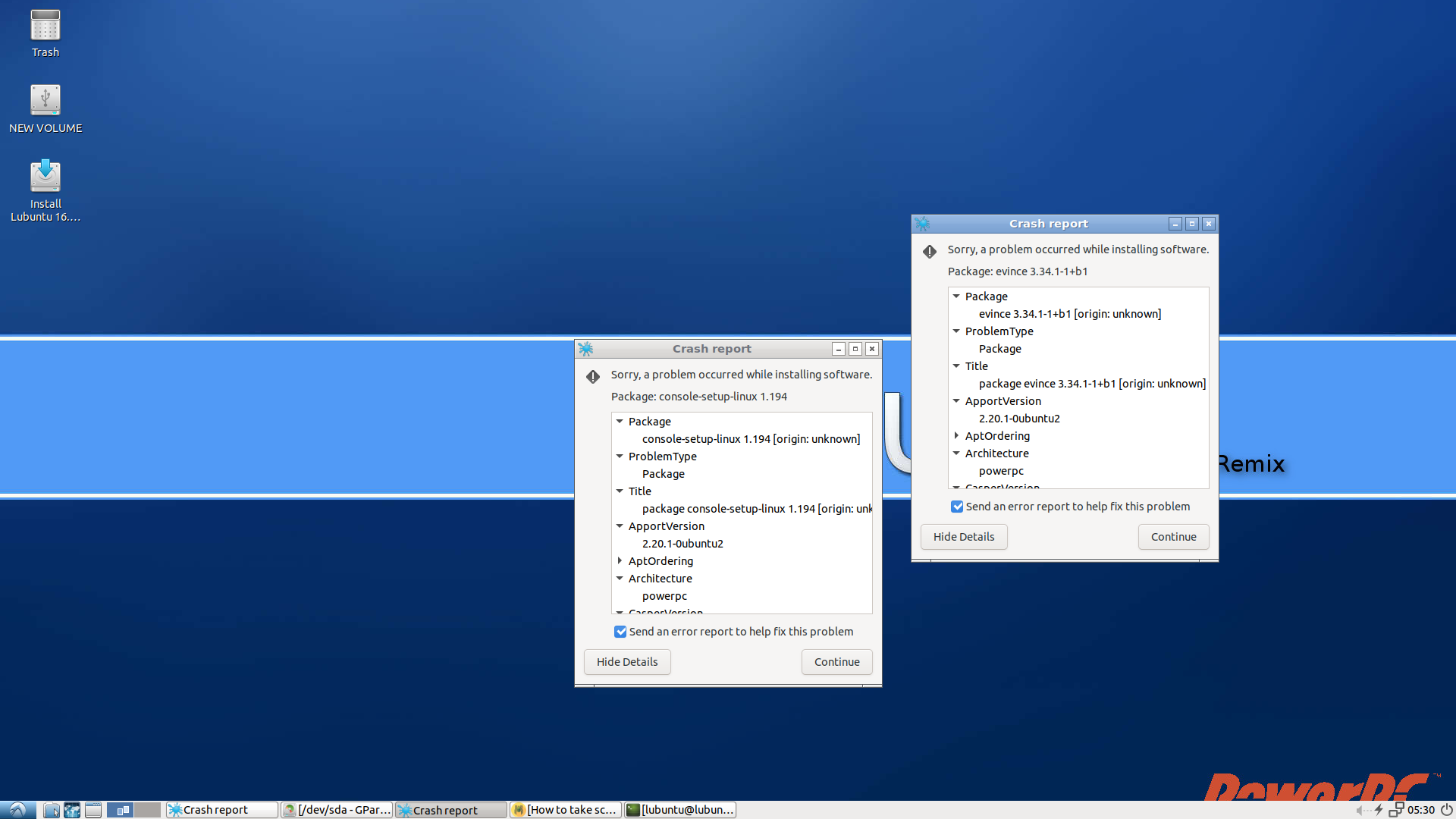
Task: Open the NEW VOLUME drive icon
Action: tap(45, 108)
